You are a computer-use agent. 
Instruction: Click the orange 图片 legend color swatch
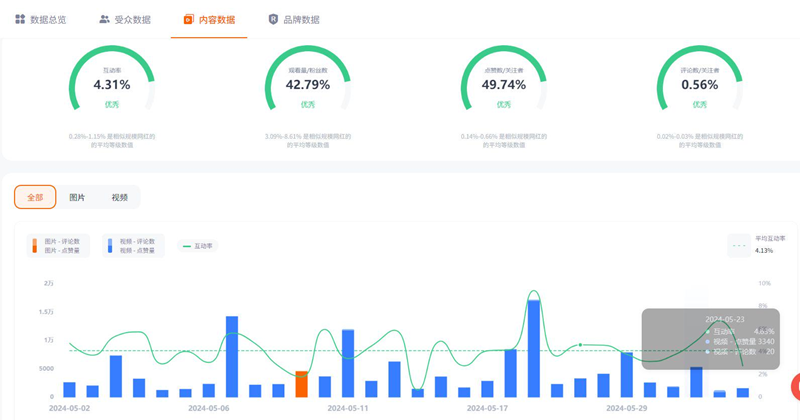tap(34, 246)
